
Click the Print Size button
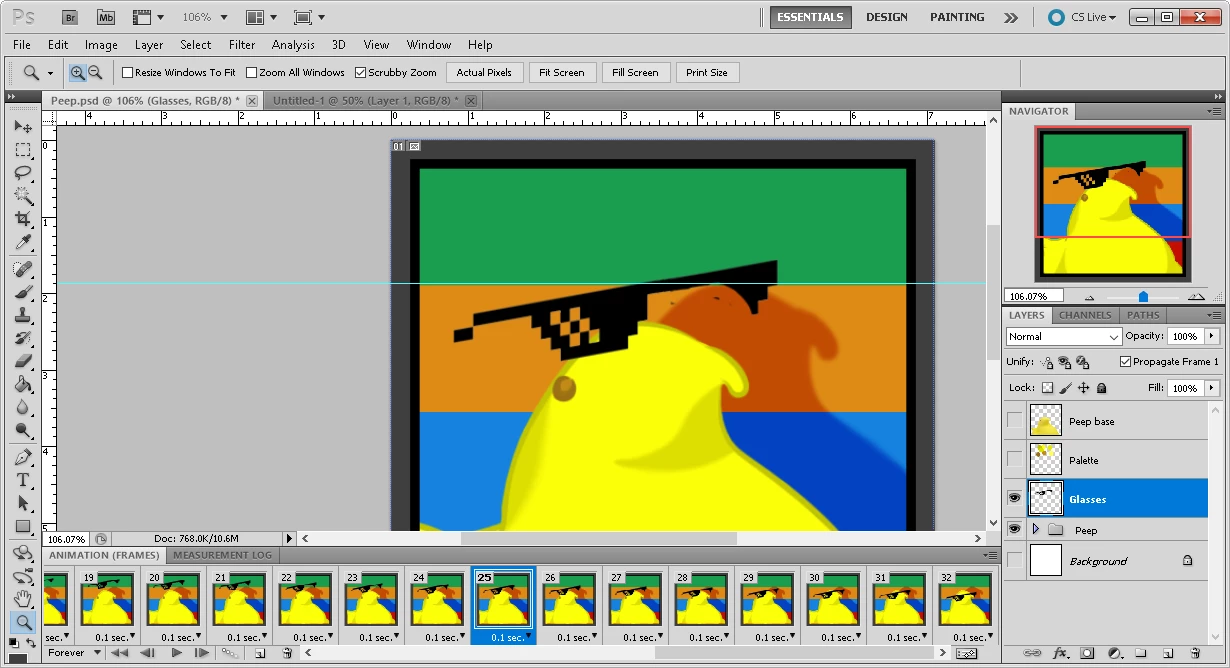pyautogui.click(x=707, y=73)
